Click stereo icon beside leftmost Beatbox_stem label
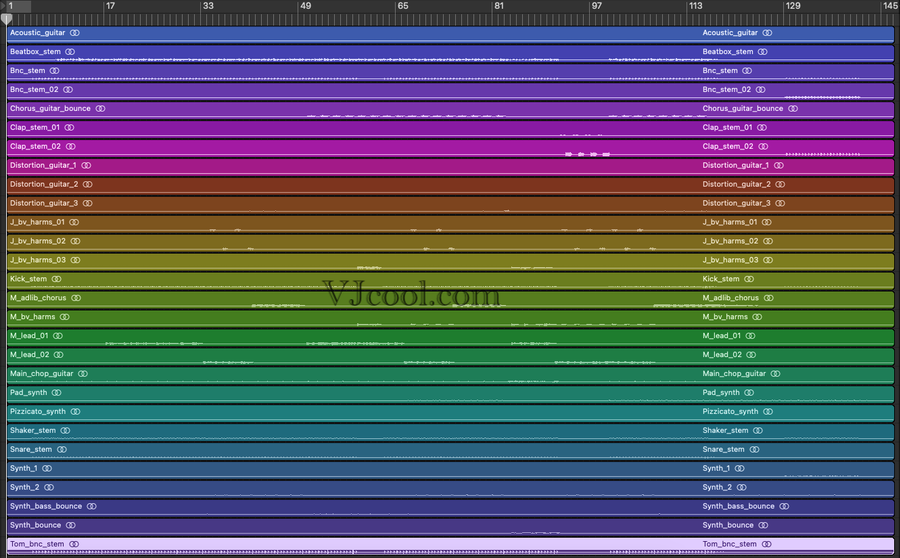 (x=71, y=52)
